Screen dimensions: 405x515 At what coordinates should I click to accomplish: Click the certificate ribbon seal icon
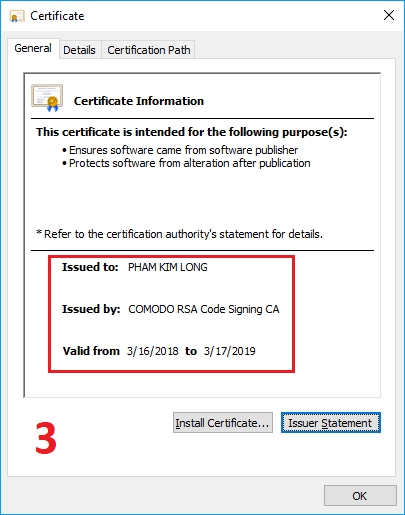(47, 98)
